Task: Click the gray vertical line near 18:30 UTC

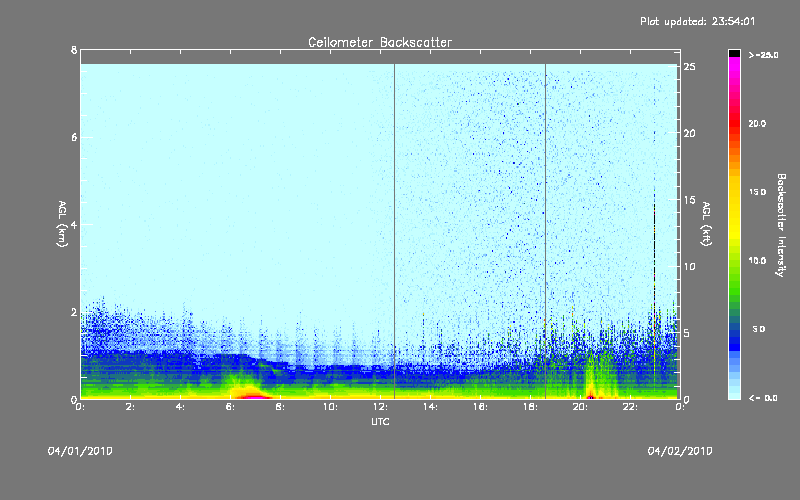Action: coord(545,231)
